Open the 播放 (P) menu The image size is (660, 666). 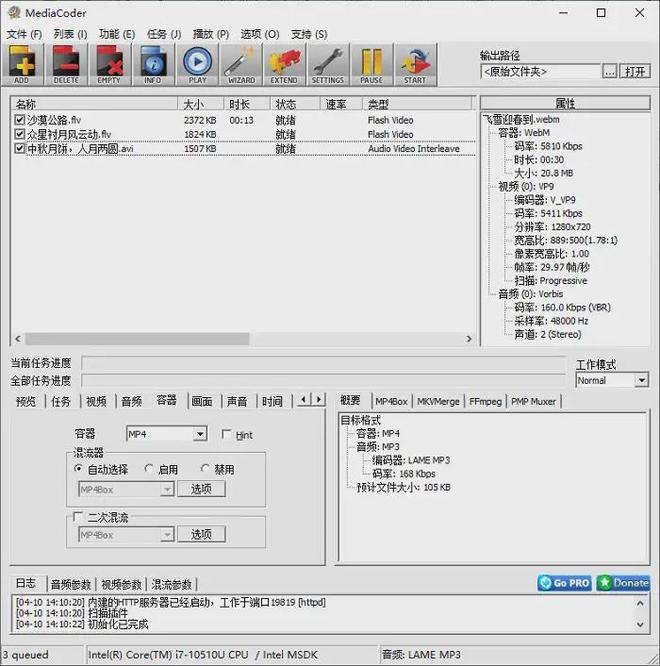click(211, 34)
